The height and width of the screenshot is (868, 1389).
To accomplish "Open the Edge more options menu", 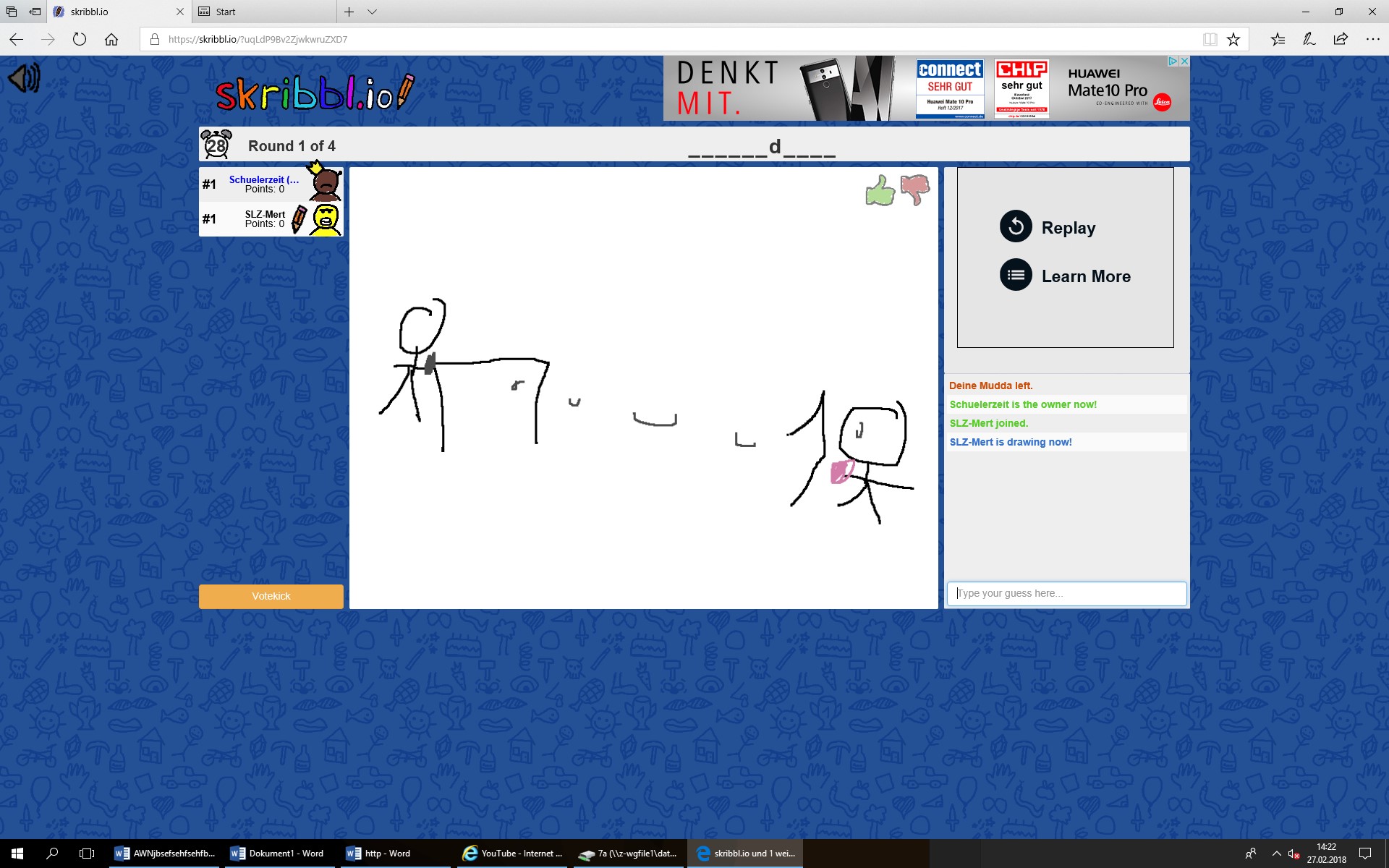I will pyautogui.click(x=1372, y=39).
